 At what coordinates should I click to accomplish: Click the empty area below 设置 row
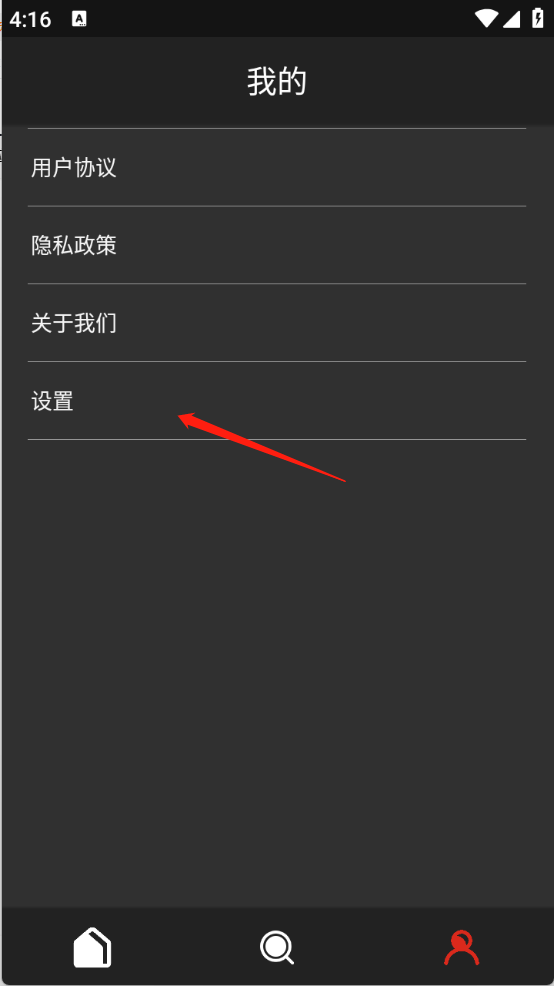(x=277, y=673)
